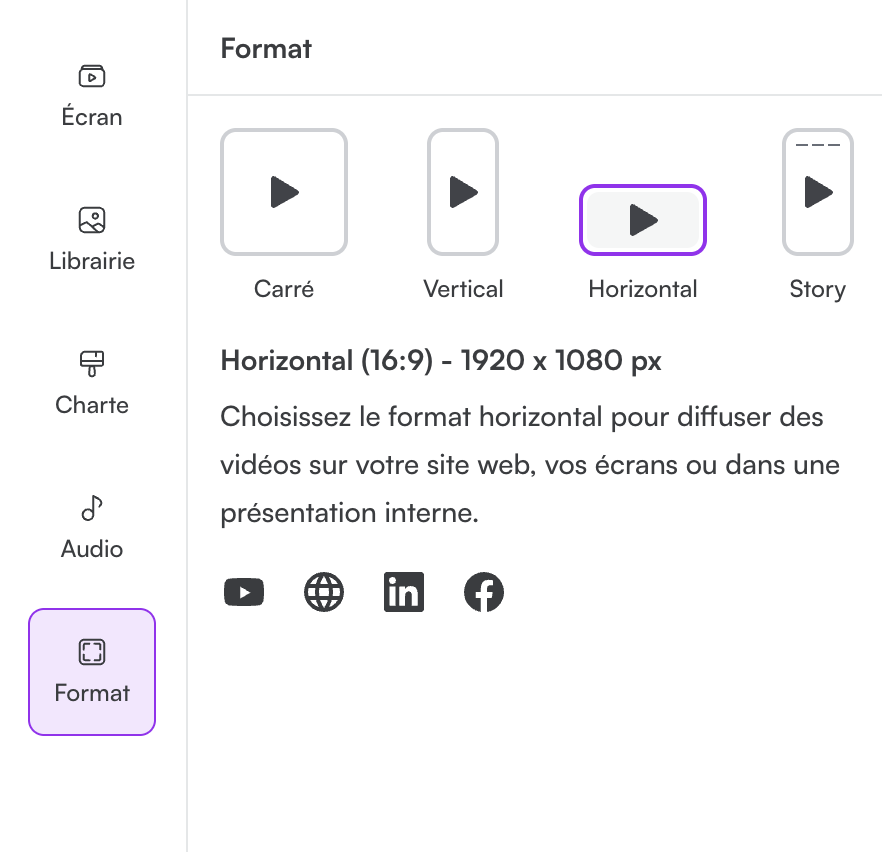Image resolution: width=882 pixels, height=852 pixels.
Task: Open the Écran sidebar section
Action: [x=92, y=96]
